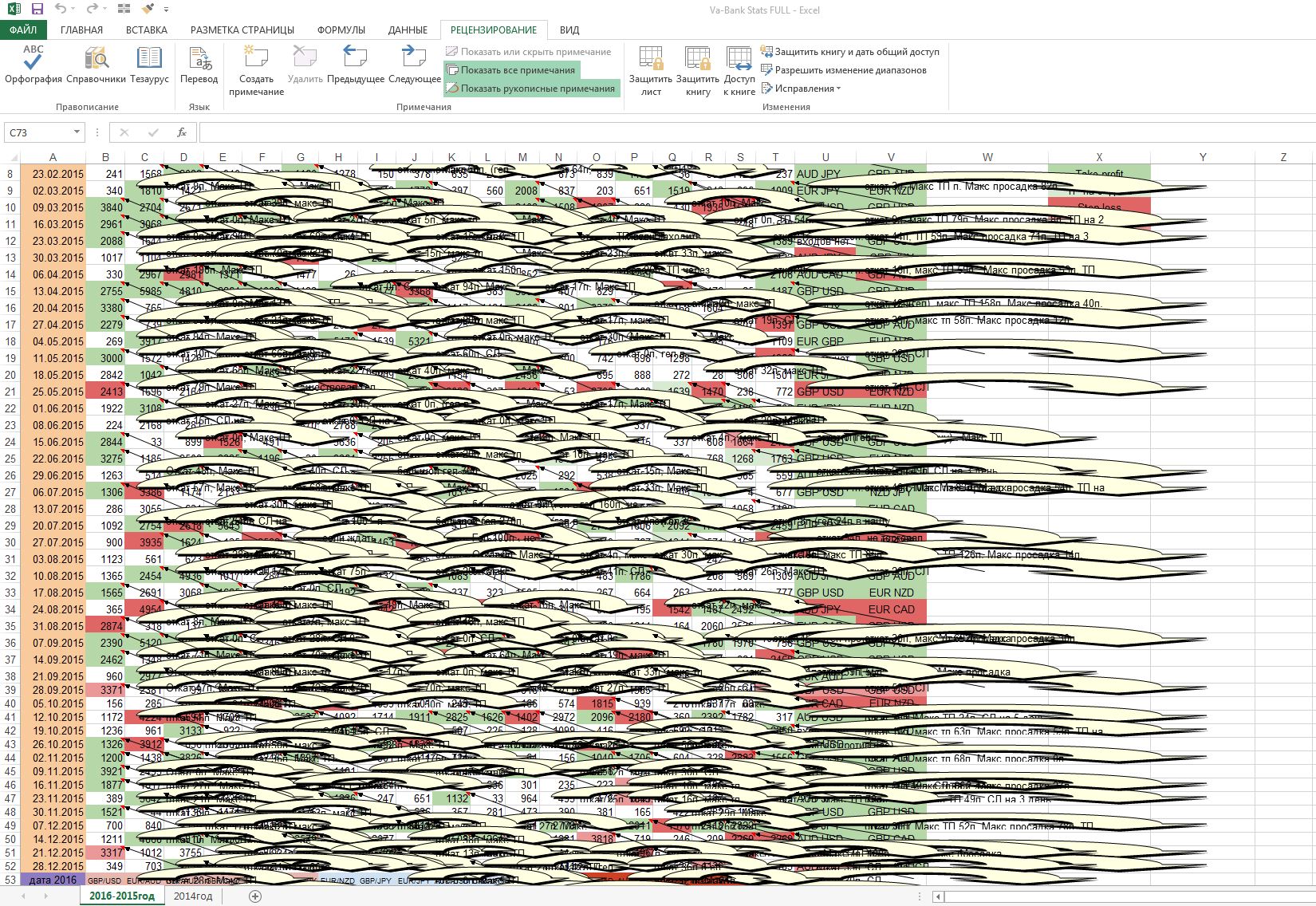
Task: Open the Name Box dropdown arrow
Action: 77,132
